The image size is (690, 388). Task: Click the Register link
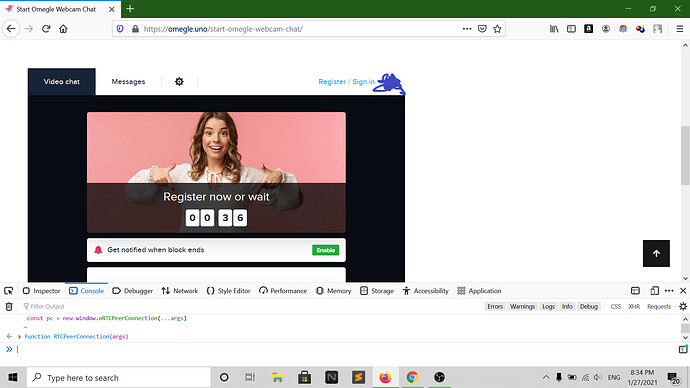coord(332,81)
